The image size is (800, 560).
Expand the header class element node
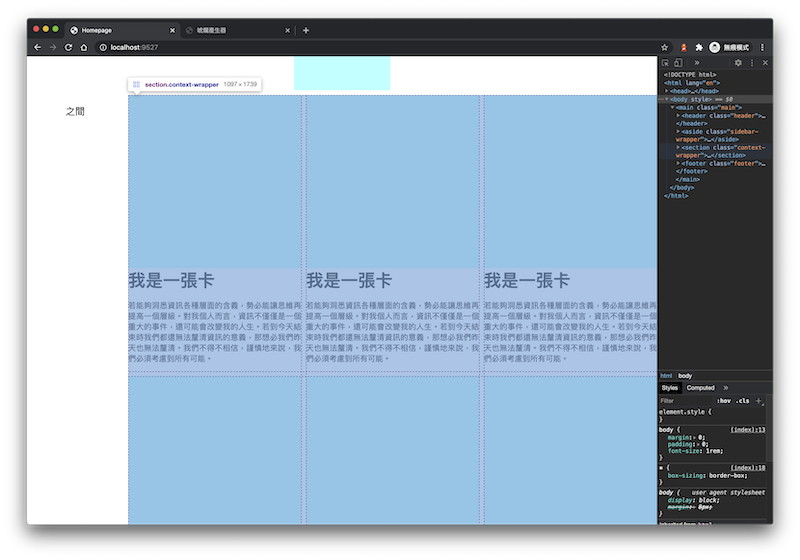coord(678,115)
